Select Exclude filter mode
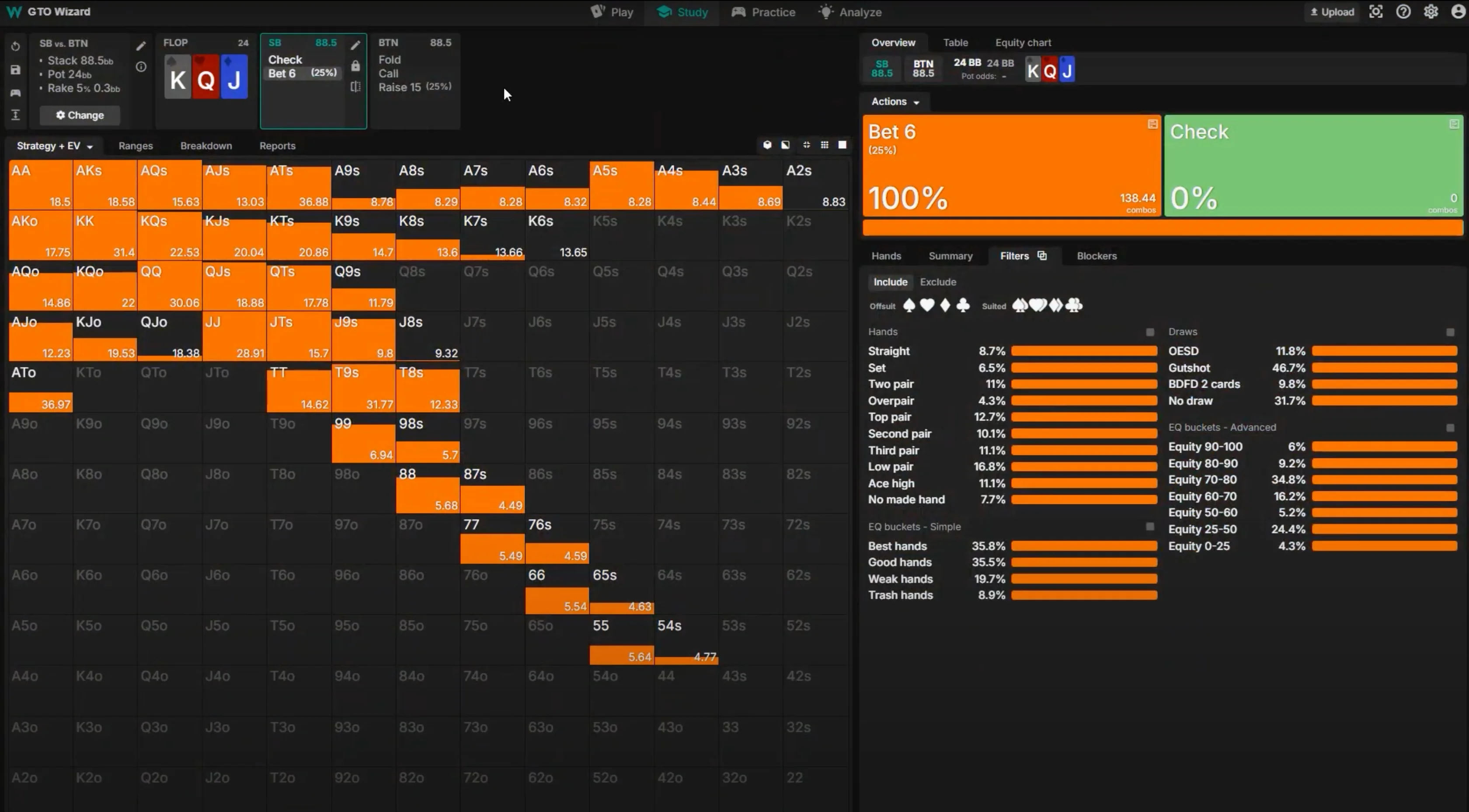The width and height of the screenshot is (1469, 812). click(x=937, y=282)
